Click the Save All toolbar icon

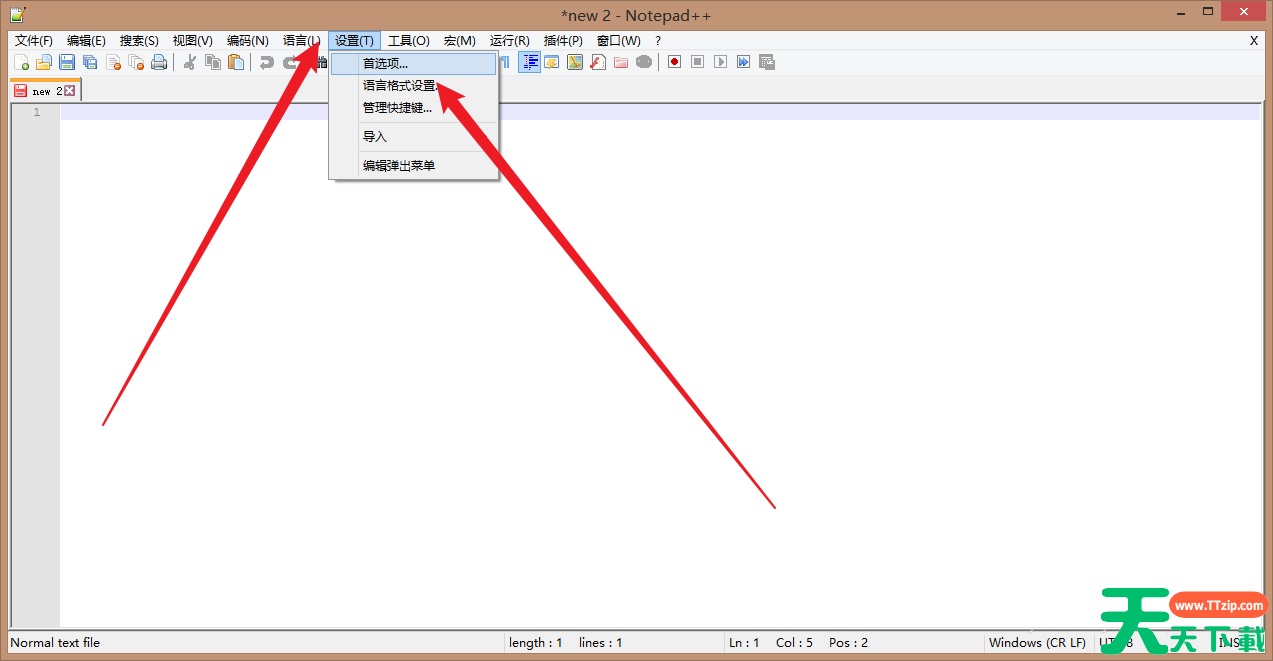coord(90,61)
